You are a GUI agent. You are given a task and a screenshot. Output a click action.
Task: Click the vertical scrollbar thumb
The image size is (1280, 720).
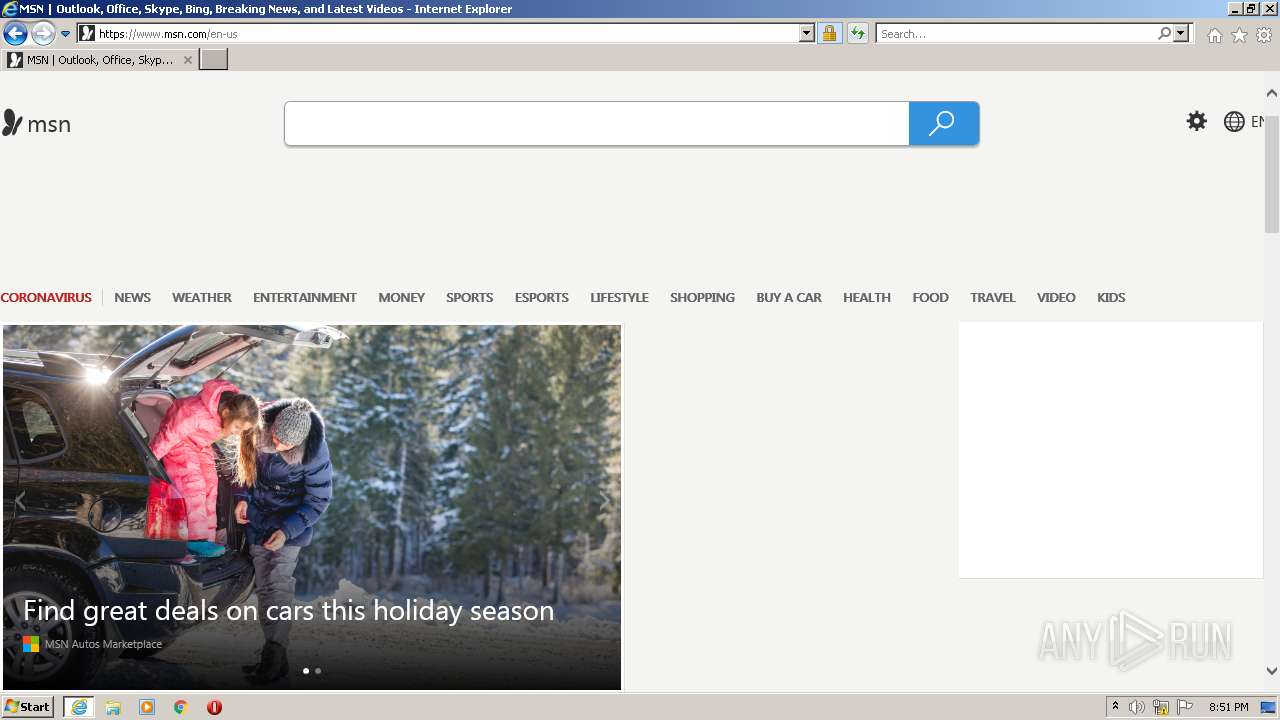click(1271, 173)
